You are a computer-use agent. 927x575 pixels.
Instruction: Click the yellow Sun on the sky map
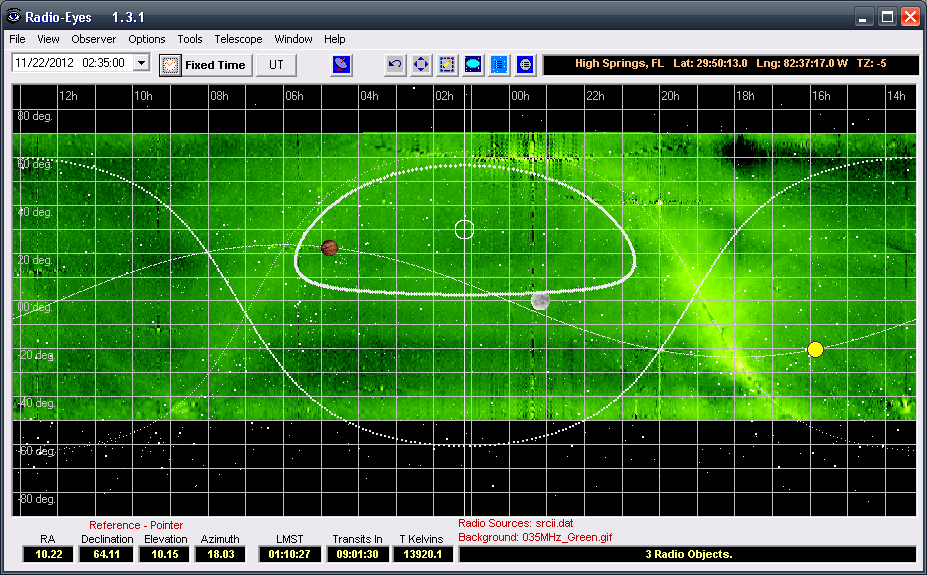[815, 349]
